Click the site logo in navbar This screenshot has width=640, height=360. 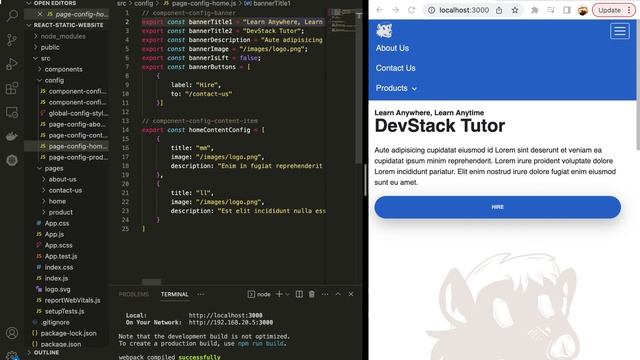tap(384, 31)
